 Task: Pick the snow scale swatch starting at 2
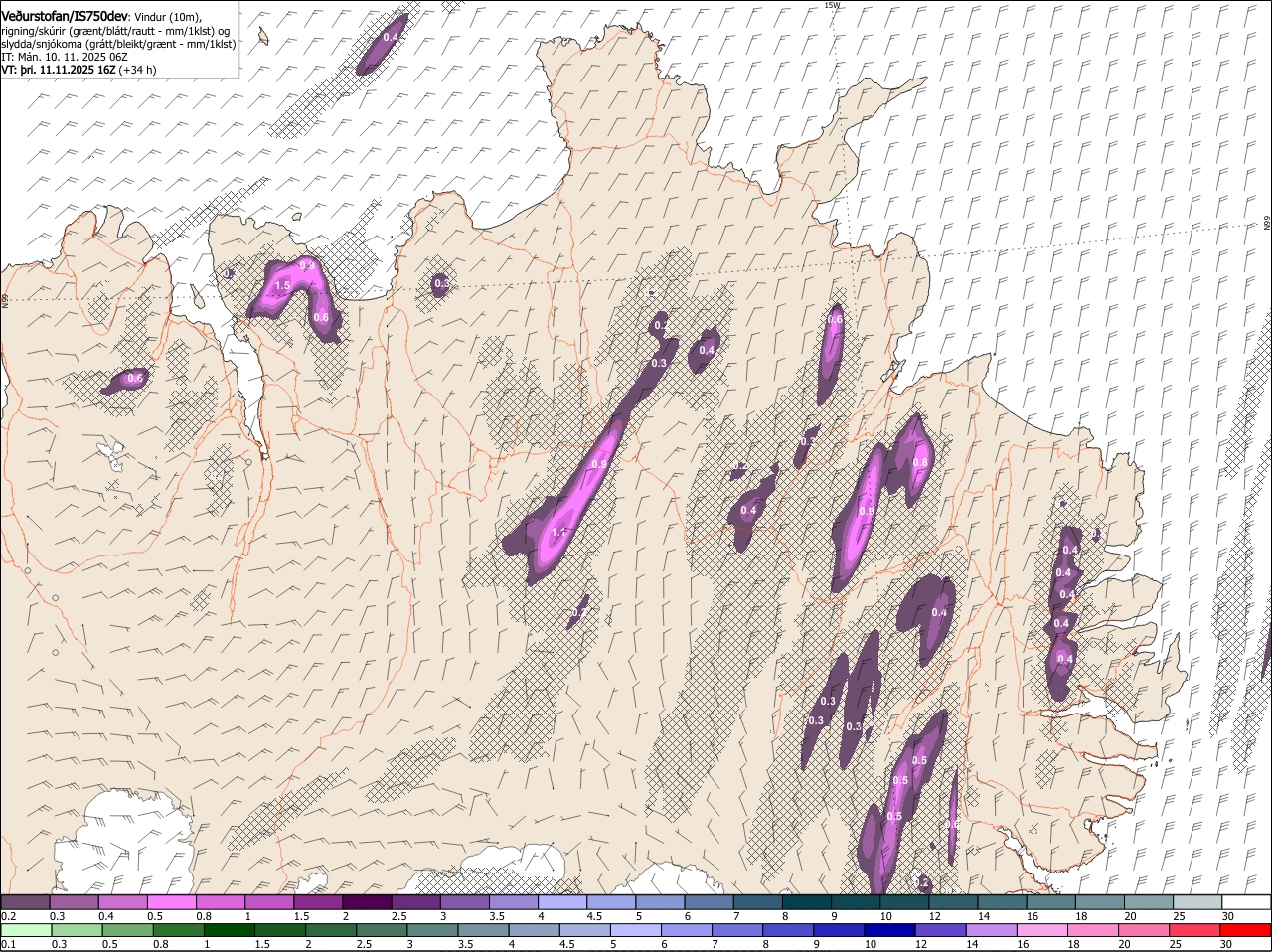pyautogui.click(x=367, y=902)
